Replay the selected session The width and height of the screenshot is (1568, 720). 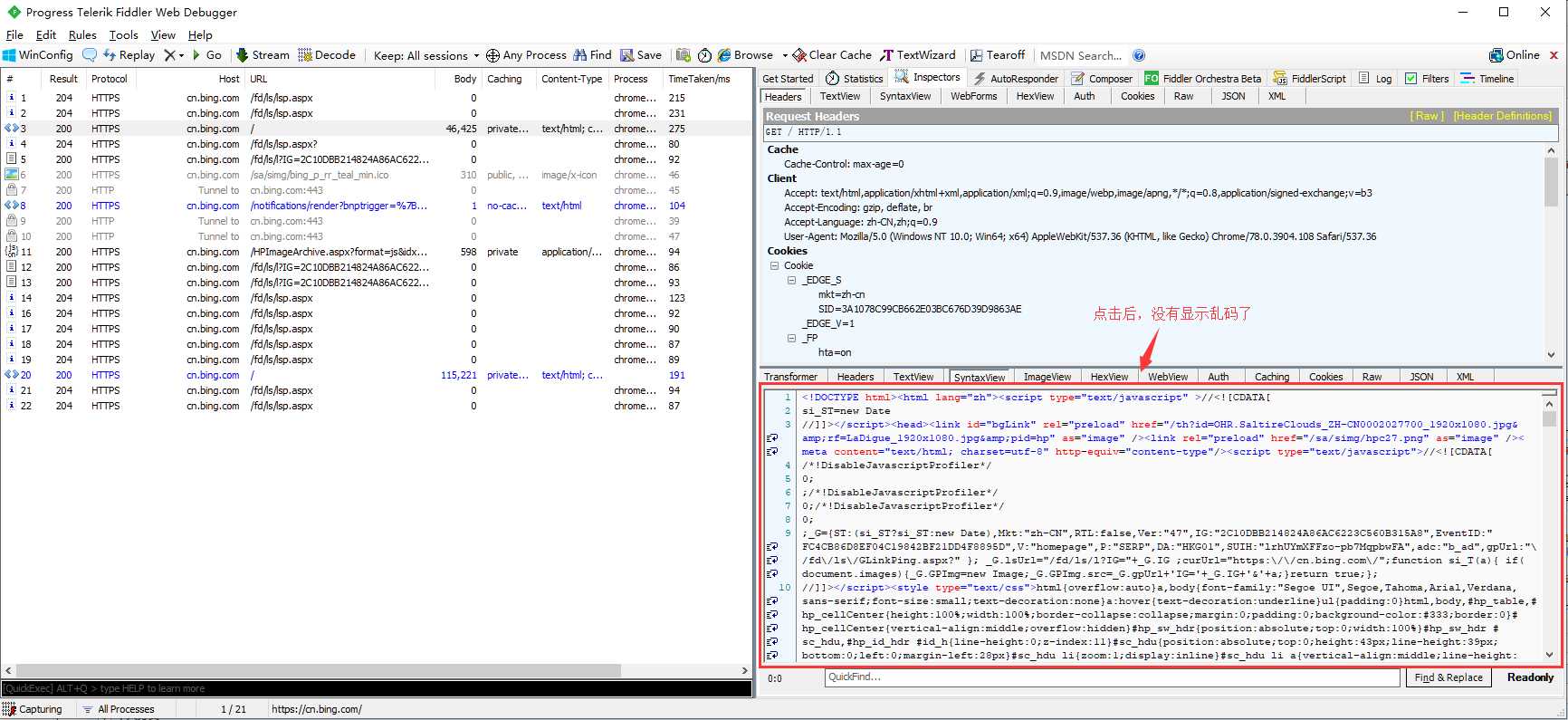pyautogui.click(x=129, y=55)
